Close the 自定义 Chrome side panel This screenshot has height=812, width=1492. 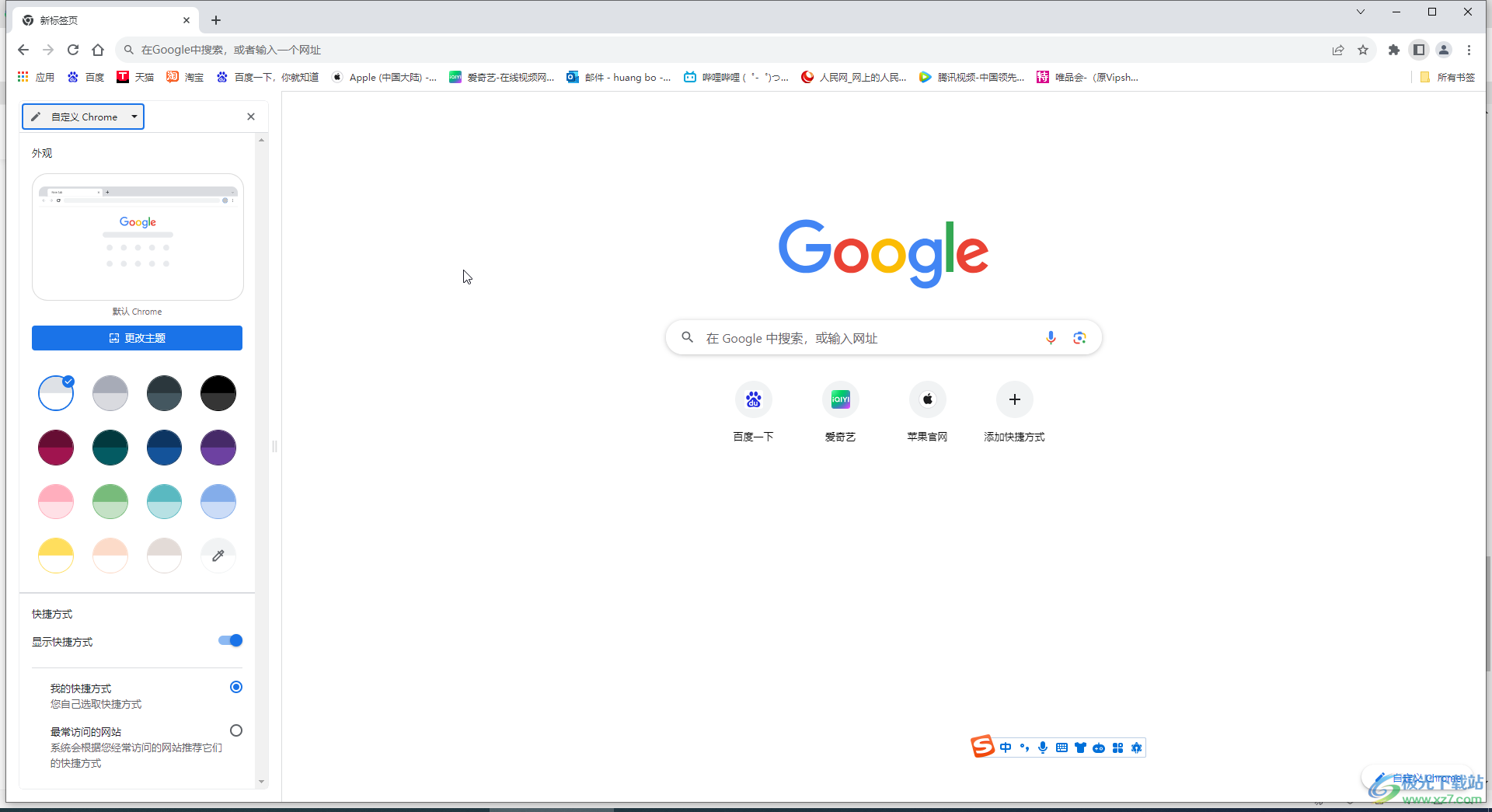[x=251, y=117]
